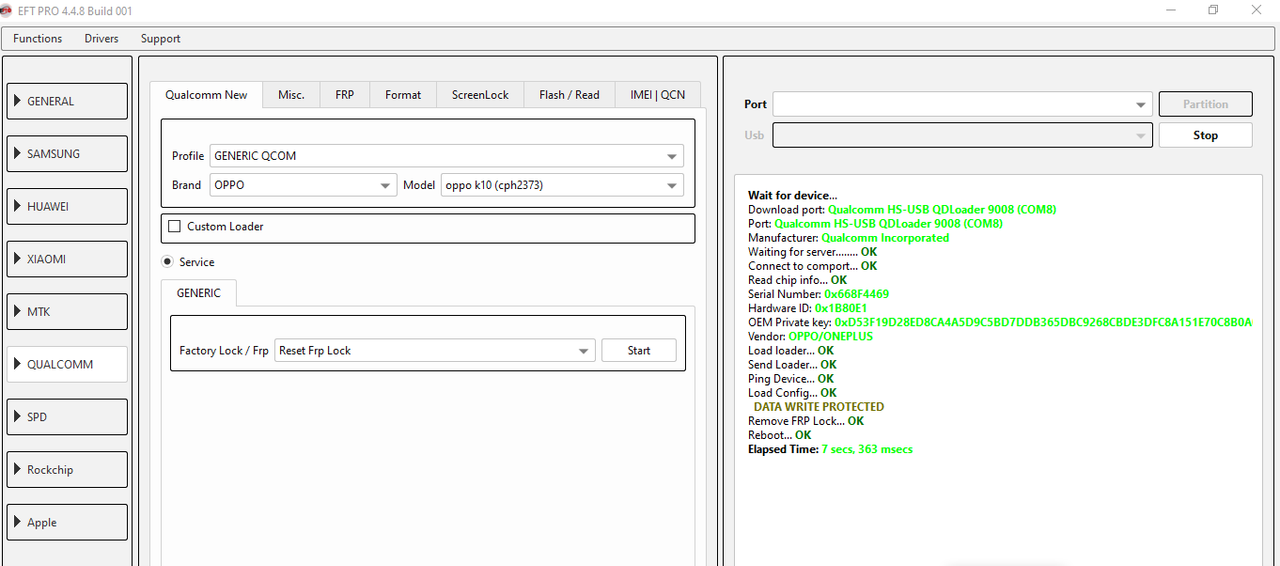
Task: Expand the HUAWEI sidebar section
Action: (68, 206)
